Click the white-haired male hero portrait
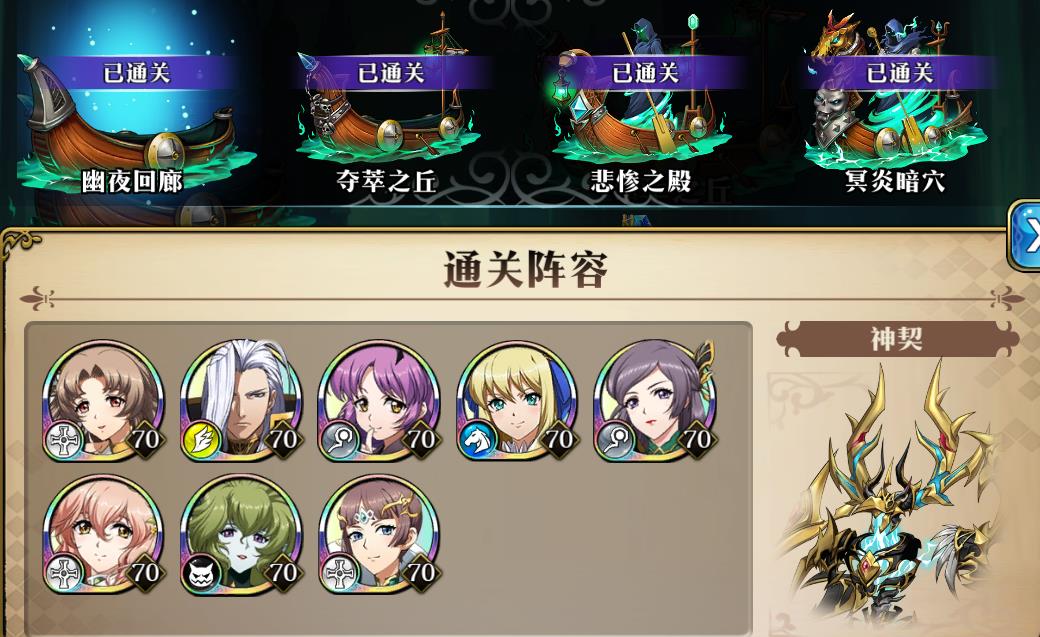The height and width of the screenshot is (637, 1040). pos(241,400)
